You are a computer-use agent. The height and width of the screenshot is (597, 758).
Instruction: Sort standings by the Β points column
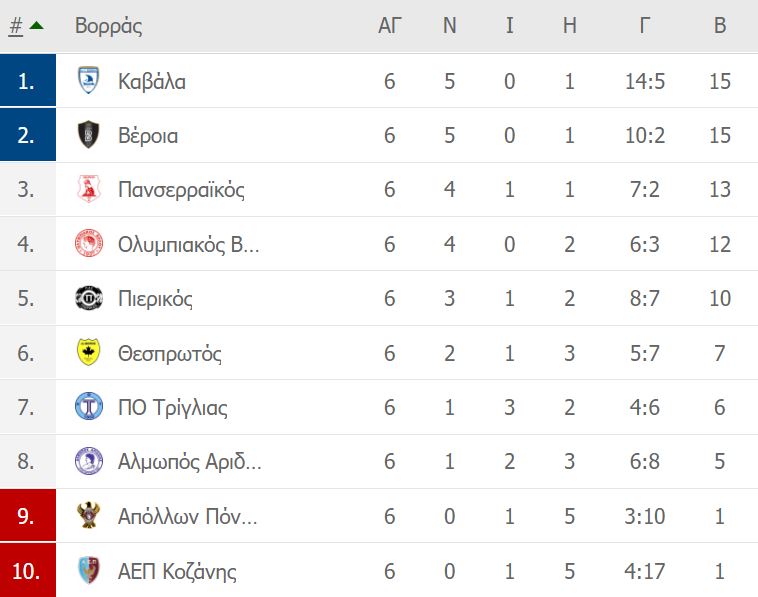pos(720,26)
